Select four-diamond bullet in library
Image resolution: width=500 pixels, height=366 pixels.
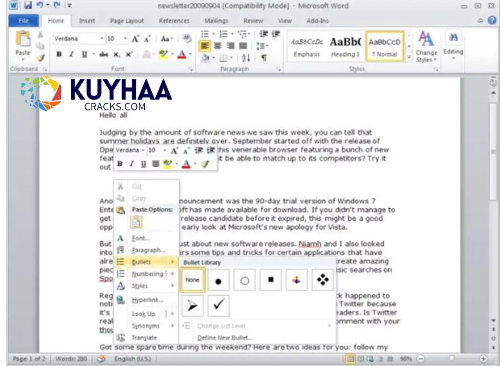(322, 280)
